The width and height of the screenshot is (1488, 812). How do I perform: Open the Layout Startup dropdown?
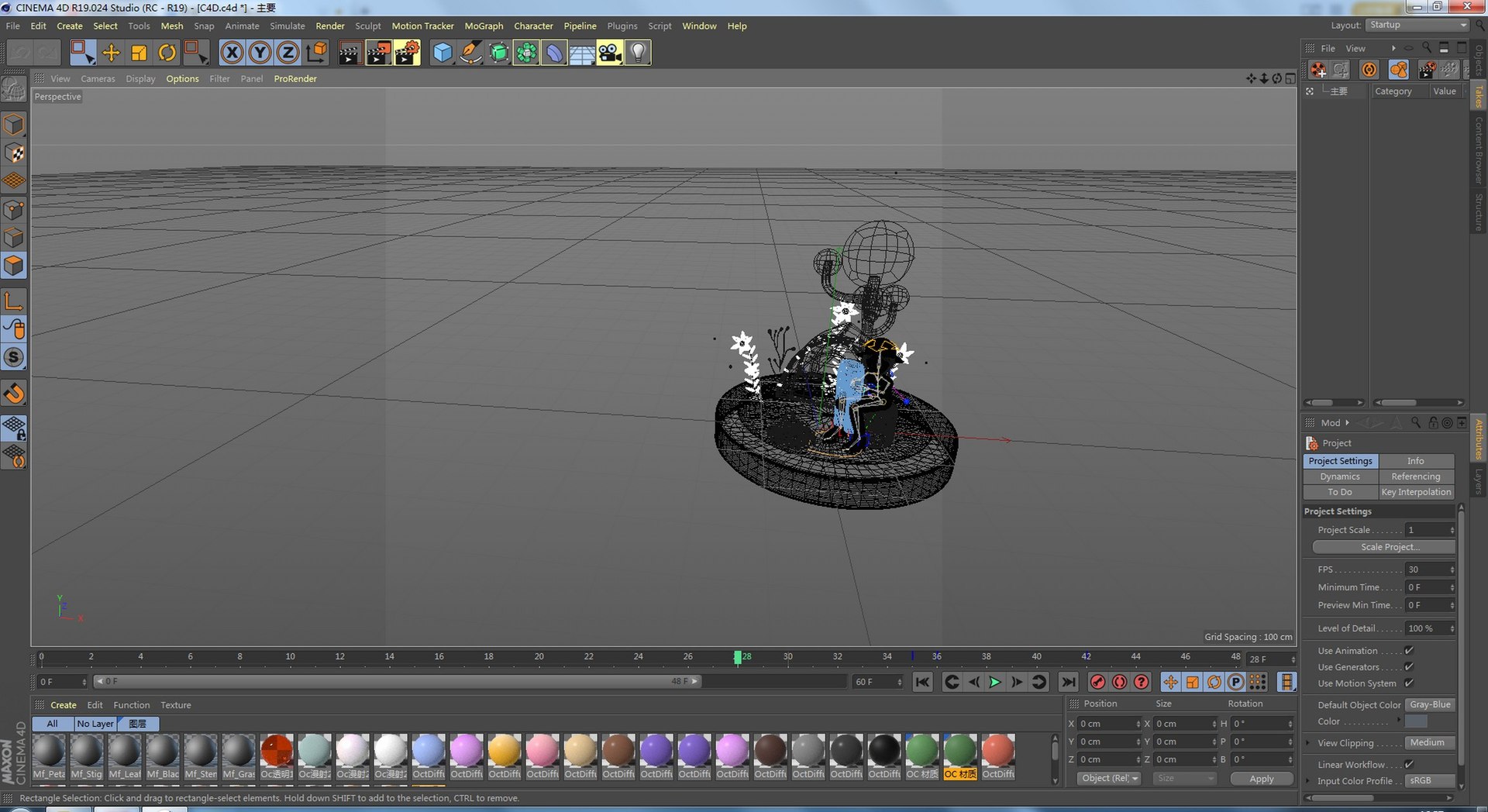click(x=1417, y=25)
